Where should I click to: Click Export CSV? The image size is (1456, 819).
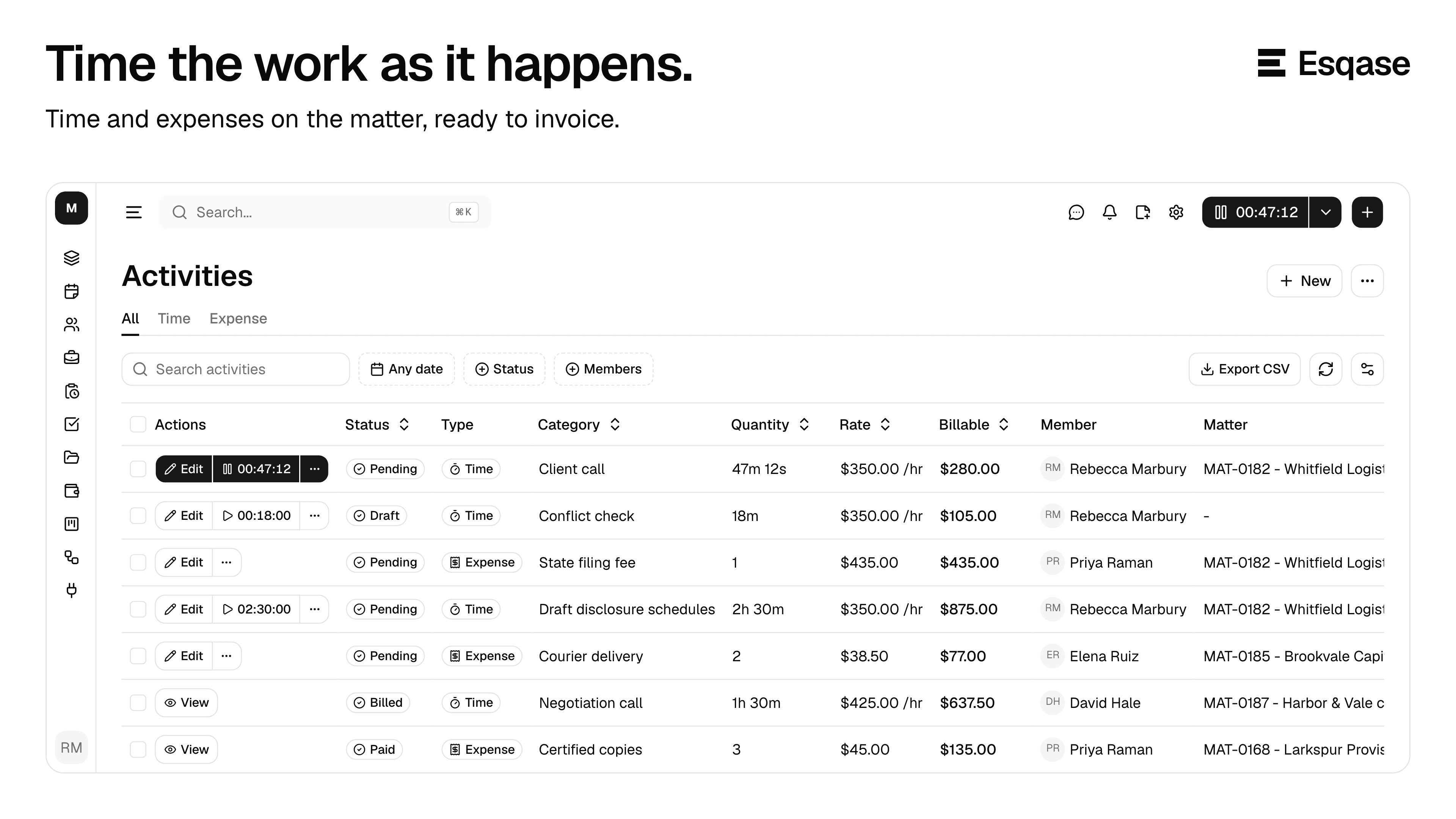(x=1244, y=369)
